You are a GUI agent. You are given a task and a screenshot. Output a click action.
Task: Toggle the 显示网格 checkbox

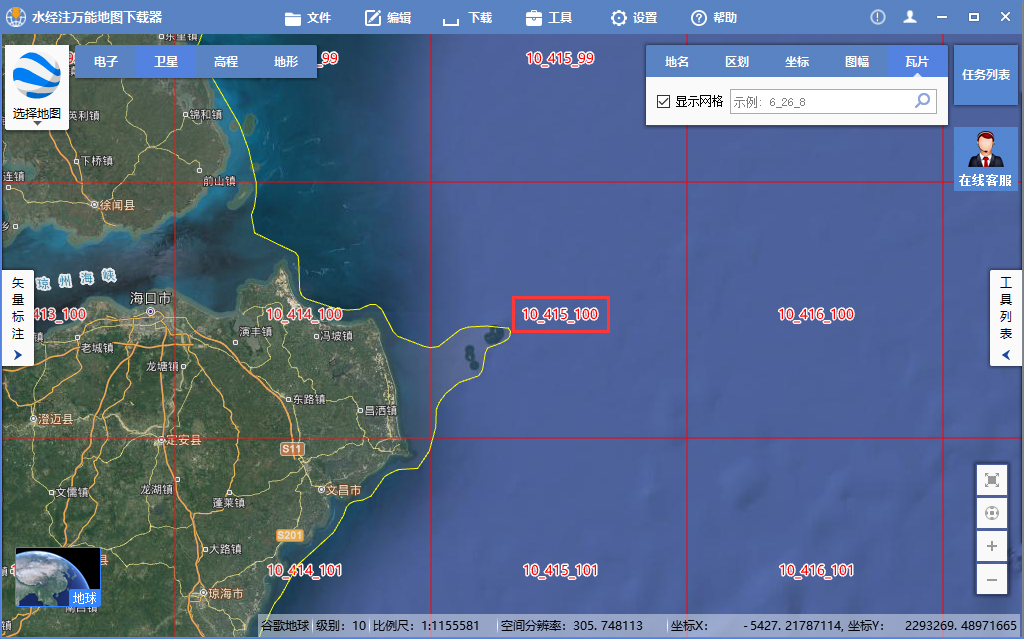[663, 102]
